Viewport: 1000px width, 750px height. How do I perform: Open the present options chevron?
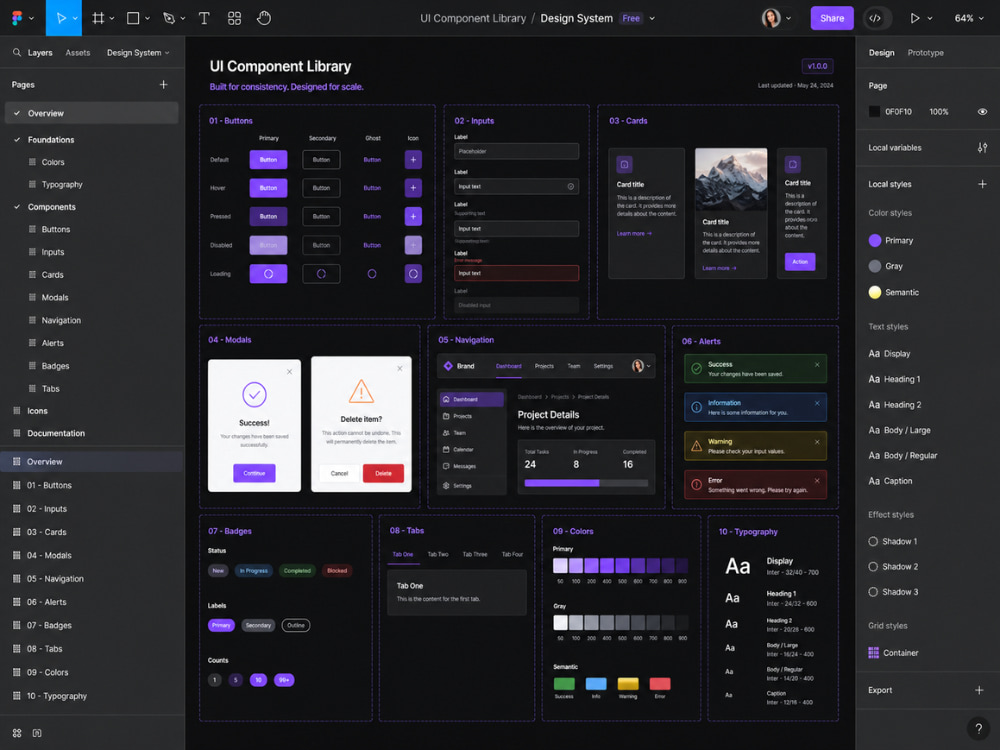pos(929,18)
